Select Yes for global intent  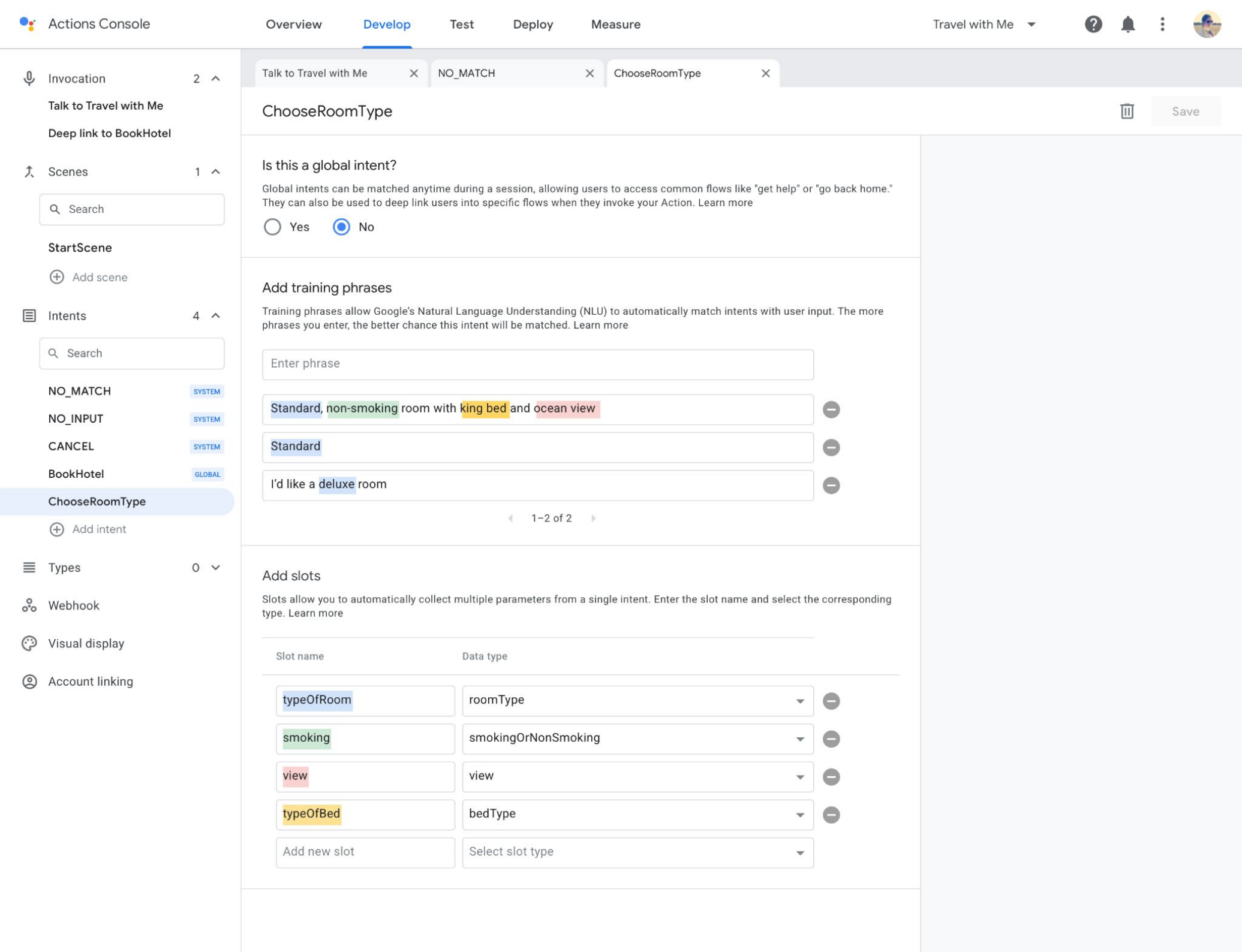click(272, 227)
